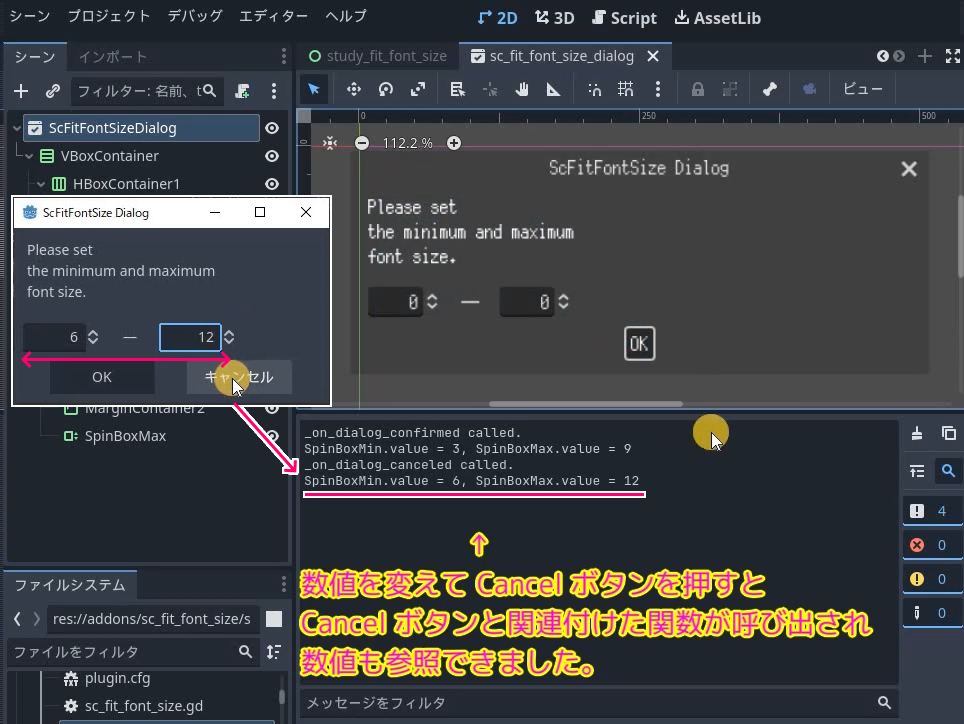Focus the minimum spinbox showing 6
The width and height of the screenshot is (964, 724).
click(x=53, y=337)
